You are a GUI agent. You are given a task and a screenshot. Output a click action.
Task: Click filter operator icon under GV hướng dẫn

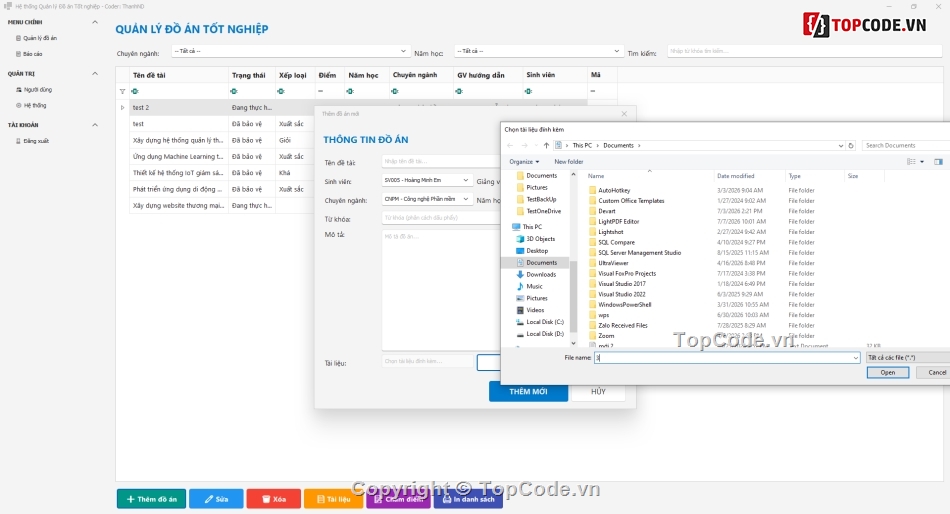click(459, 92)
